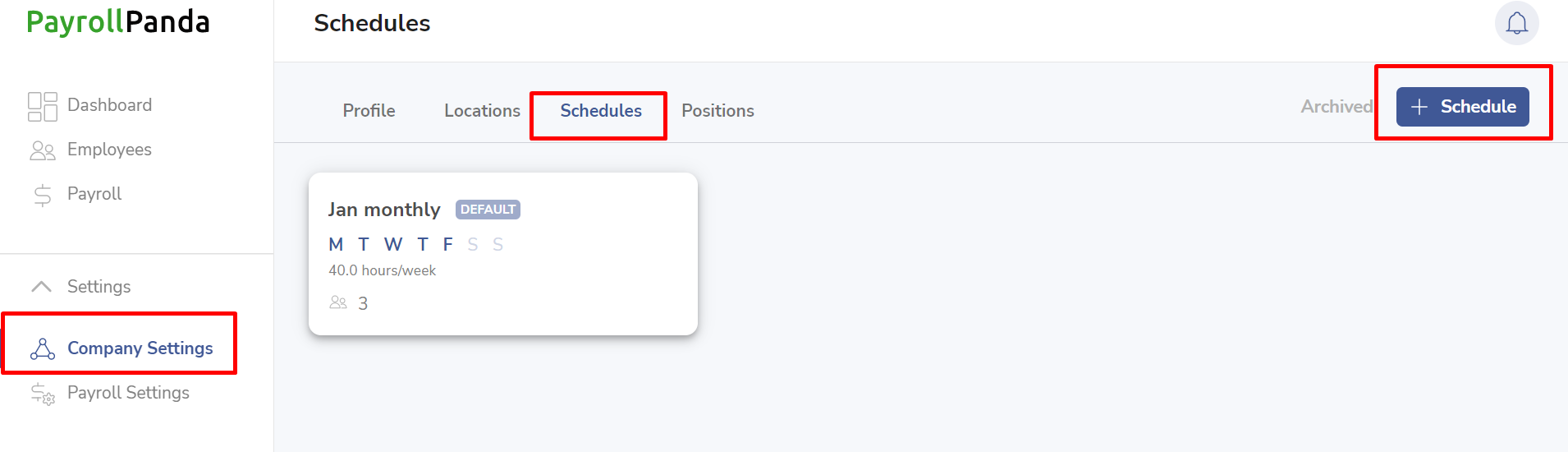
Task: Click the Dashboard grid icon
Action: 43,106
